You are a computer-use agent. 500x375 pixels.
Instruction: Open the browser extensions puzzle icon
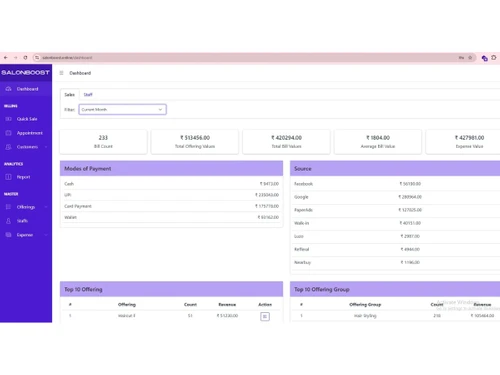click(x=494, y=58)
